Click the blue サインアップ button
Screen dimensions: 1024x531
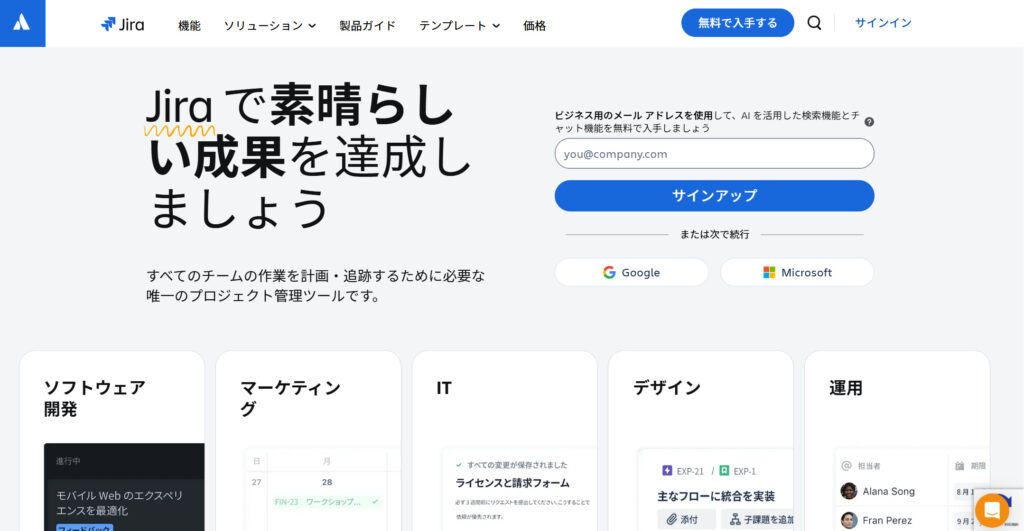pos(714,196)
